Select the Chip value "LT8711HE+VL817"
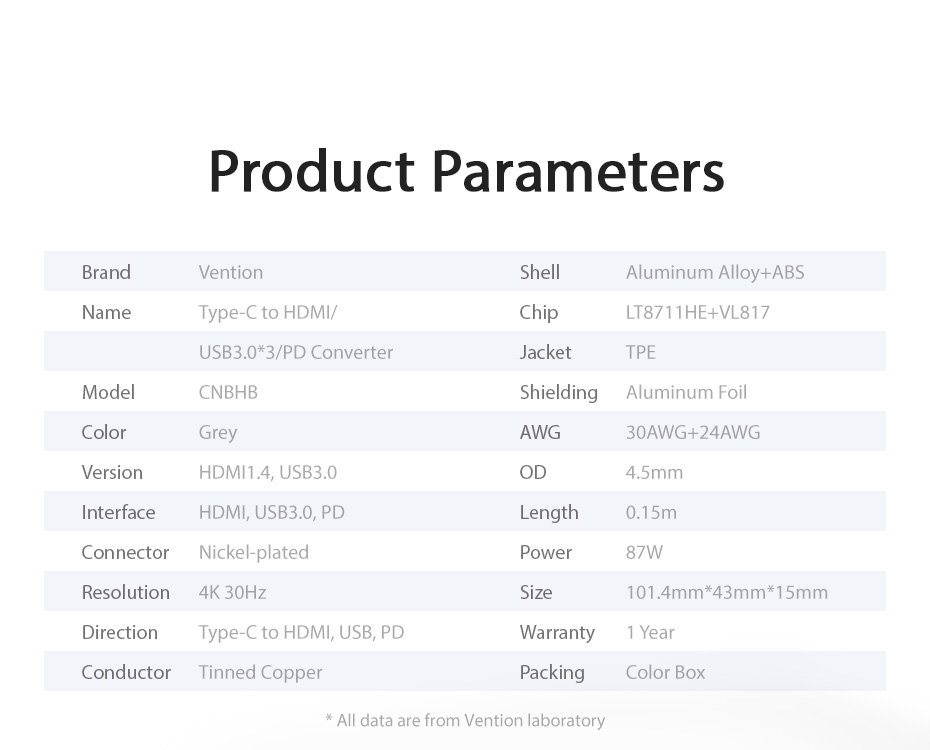This screenshot has height=750, width=930. pyautogui.click(x=698, y=312)
